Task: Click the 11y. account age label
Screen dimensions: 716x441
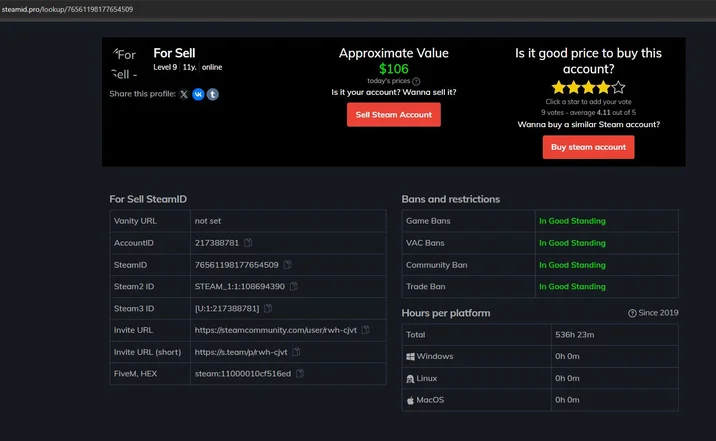Action: [x=190, y=67]
